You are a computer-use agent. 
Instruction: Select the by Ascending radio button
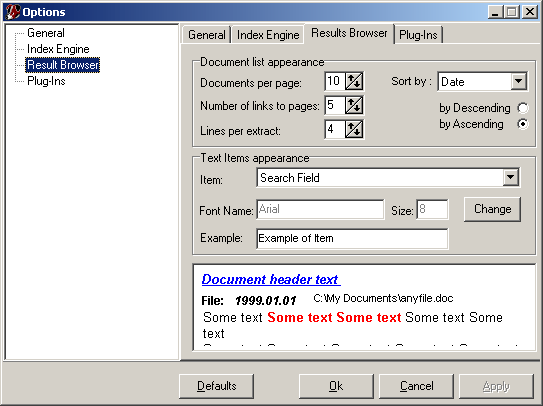point(523,124)
